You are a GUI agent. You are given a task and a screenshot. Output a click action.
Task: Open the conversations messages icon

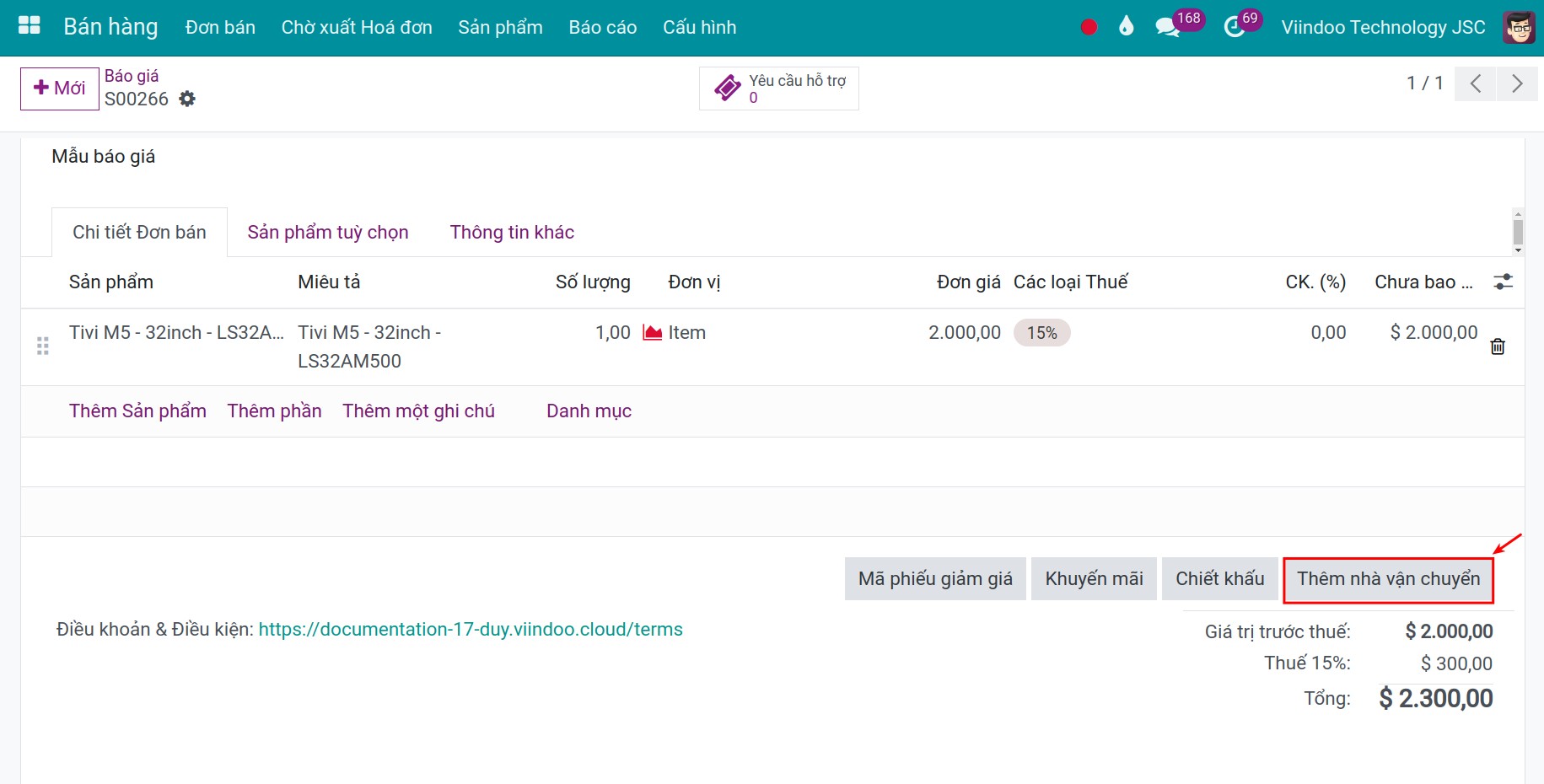[1167, 27]
